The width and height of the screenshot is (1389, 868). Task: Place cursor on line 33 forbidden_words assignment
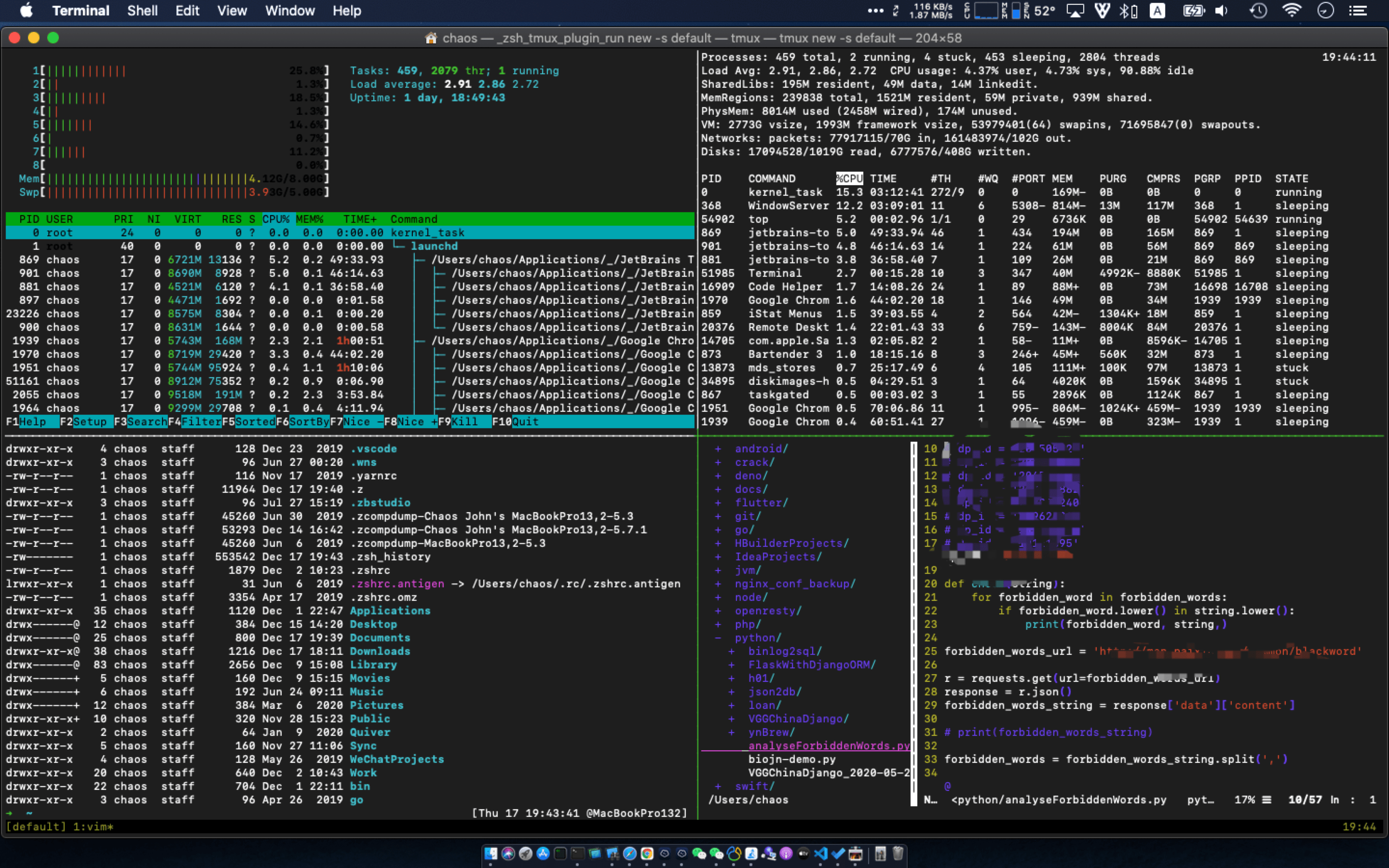[1116, 759]
